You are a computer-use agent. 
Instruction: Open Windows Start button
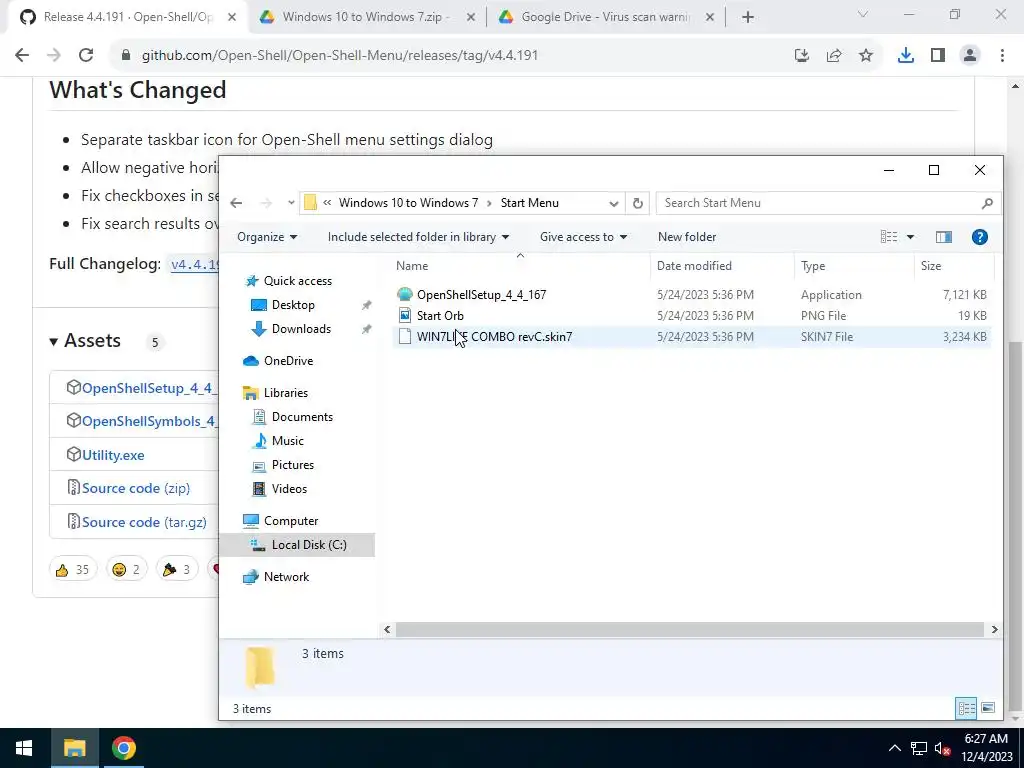pyautogui.click(x=24, y=748)
